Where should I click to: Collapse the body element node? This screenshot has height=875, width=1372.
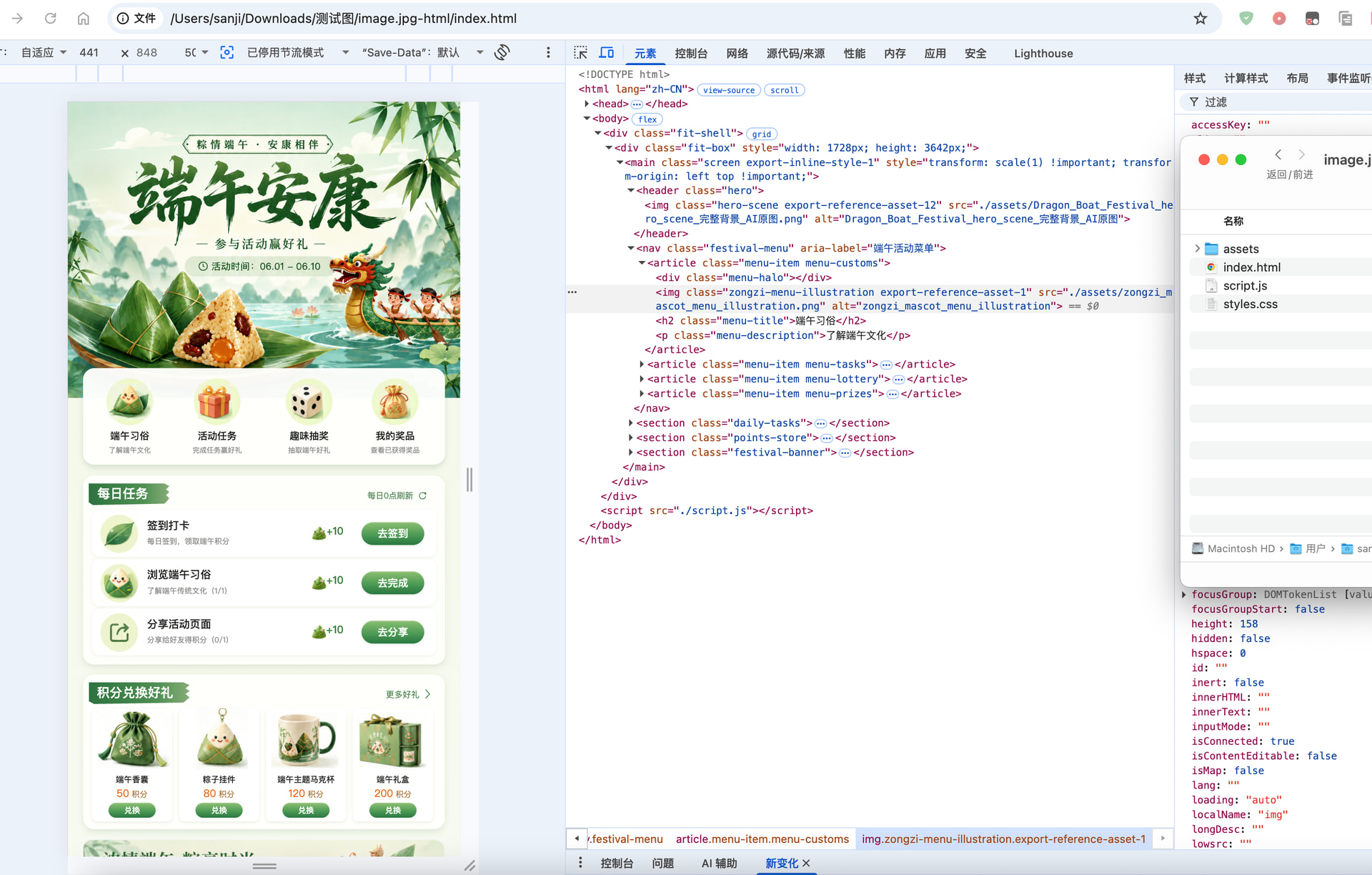[587, 119]
